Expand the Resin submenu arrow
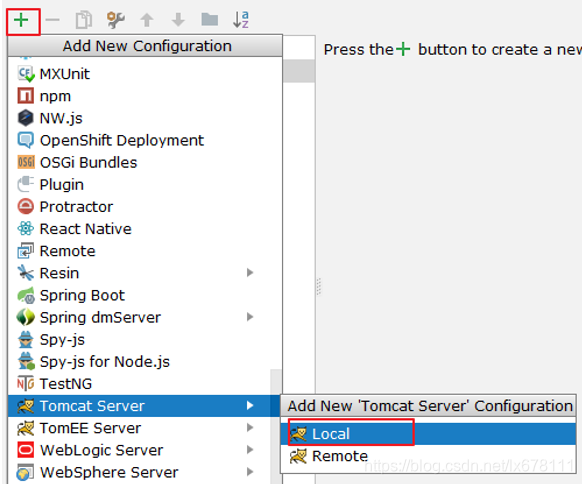Image resolution: width=582 pixels, height=484 pixels. click(x=250, y=273)
